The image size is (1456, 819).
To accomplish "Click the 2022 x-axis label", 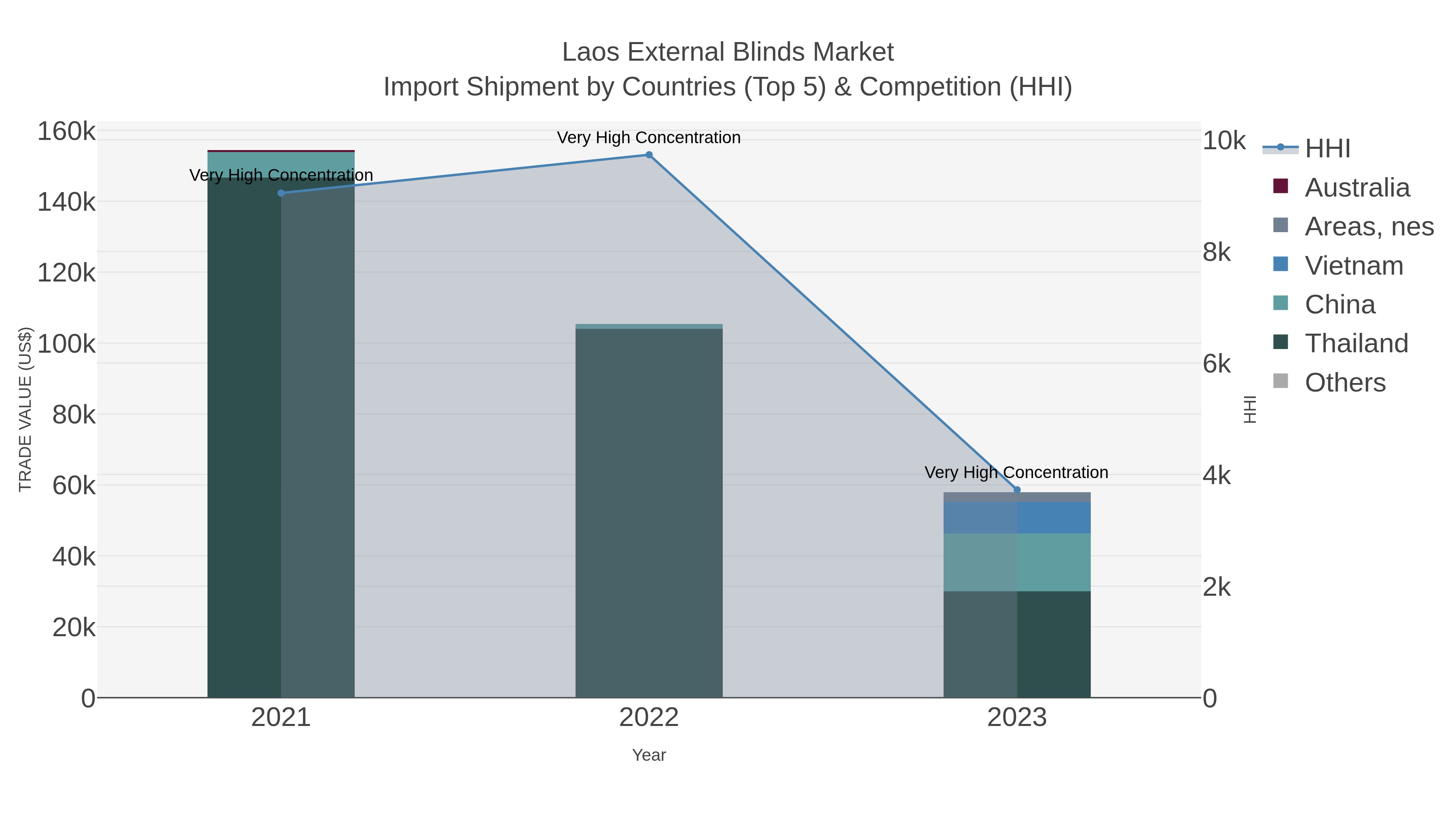I will (649, 718).
